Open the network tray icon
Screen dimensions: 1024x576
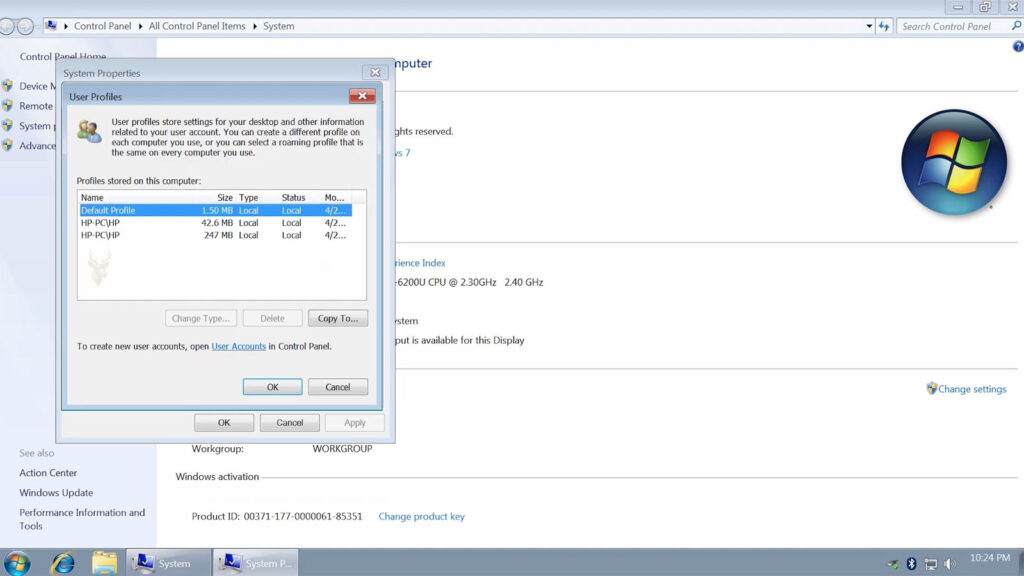tap(931, 564)
